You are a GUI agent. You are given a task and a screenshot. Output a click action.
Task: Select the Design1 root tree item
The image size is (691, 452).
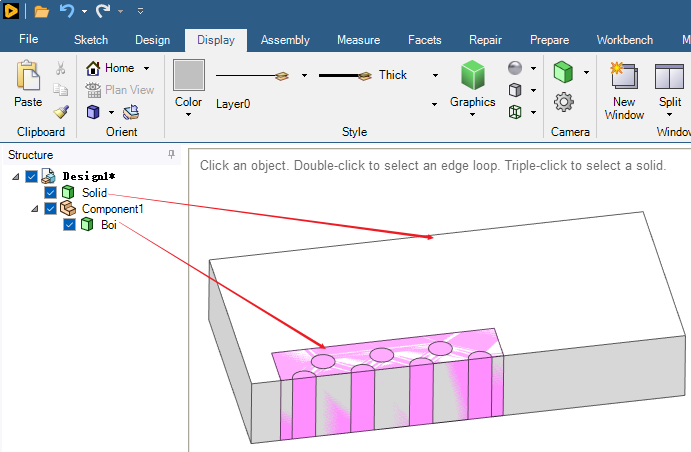pyautogui.click(x=89, y=176)
